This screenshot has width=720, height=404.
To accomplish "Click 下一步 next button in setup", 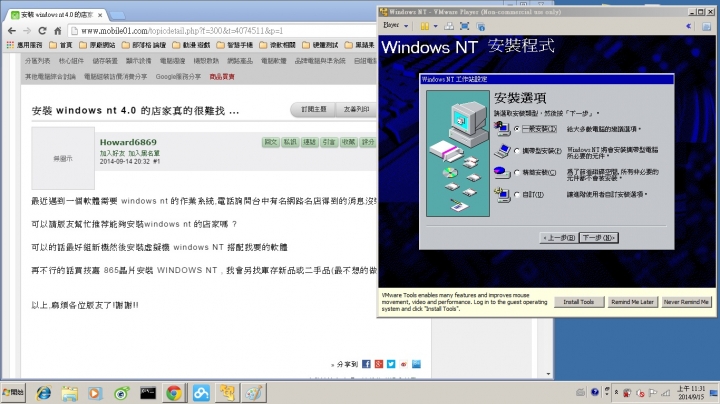I will point(598,238).
